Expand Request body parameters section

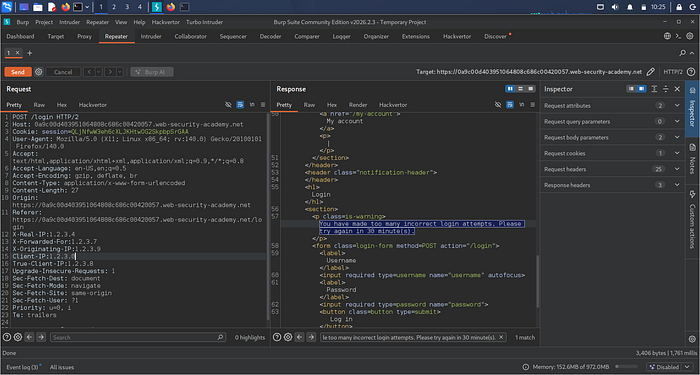[x=677, y=138]
